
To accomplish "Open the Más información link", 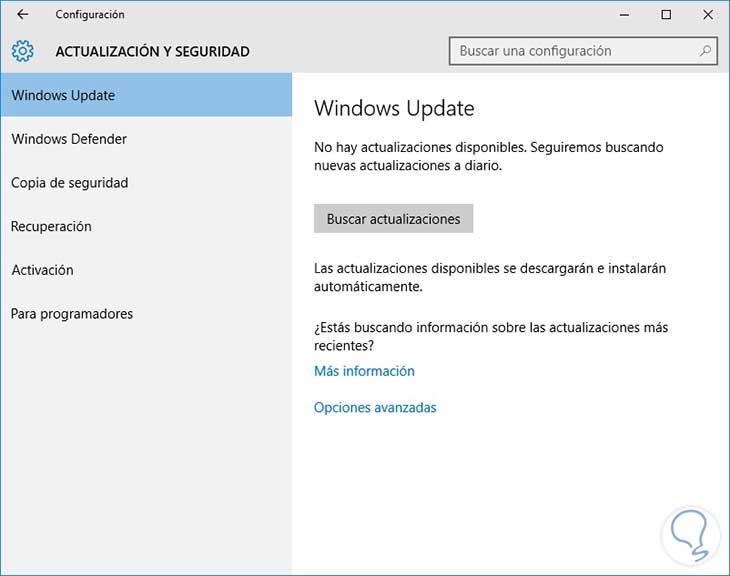I will click(364, 371).
